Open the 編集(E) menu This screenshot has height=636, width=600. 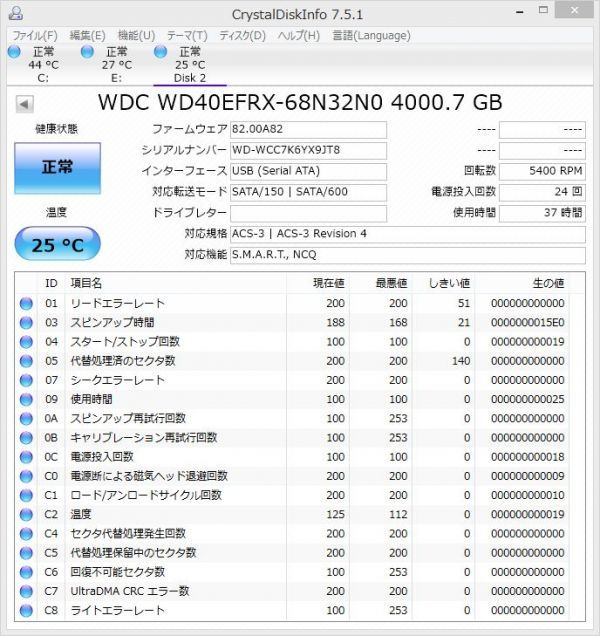pos(87,36)
